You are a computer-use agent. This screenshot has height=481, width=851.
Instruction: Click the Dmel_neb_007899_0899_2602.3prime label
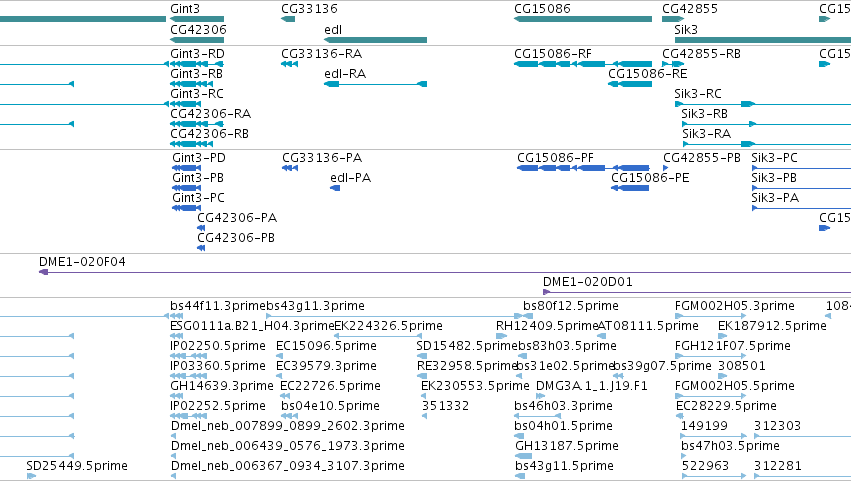click(x=288, y=426)
